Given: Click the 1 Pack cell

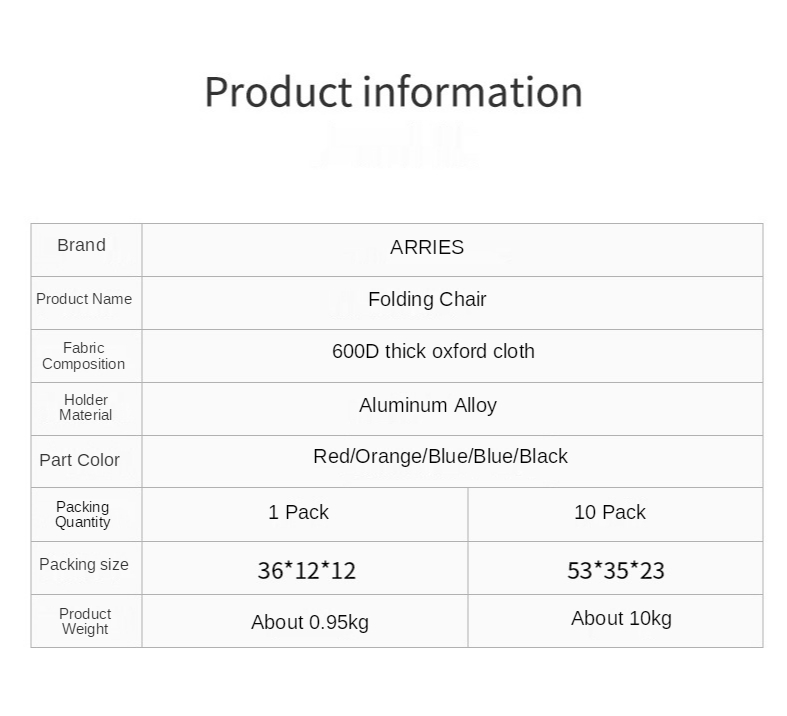Looking at the screenshot, I should (x=298, y=513).
